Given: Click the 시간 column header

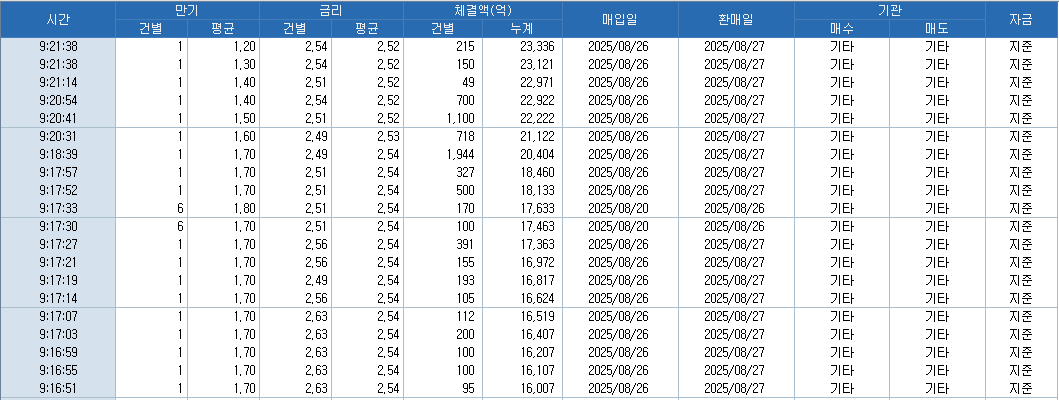Looking at the screenshot, I should 58,19.
